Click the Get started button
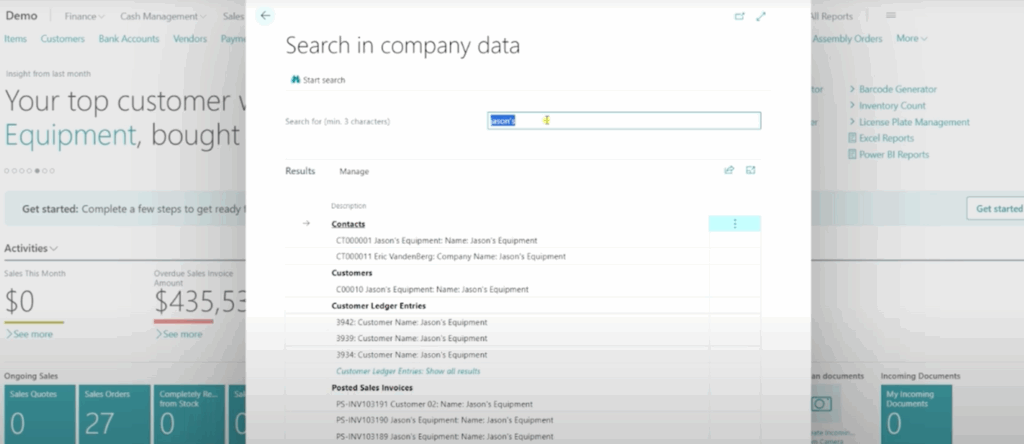 [x=997, y=208]
